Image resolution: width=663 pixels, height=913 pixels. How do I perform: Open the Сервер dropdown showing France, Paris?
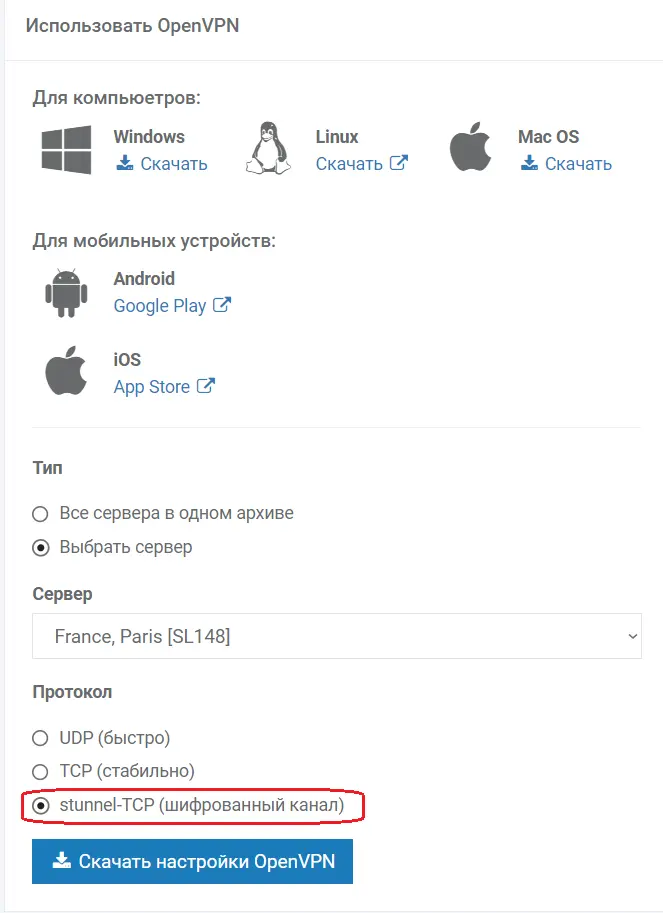coord(336,636)
